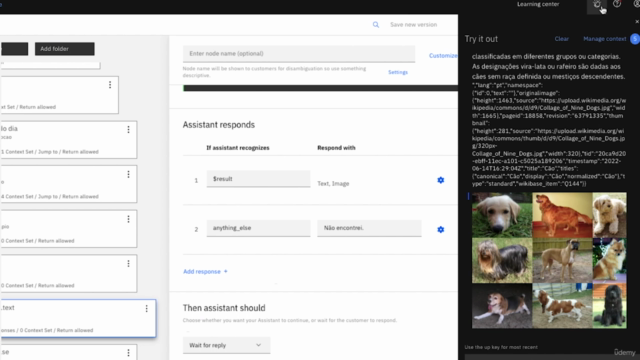Click the 'Respond with' column header

(336, 148)
